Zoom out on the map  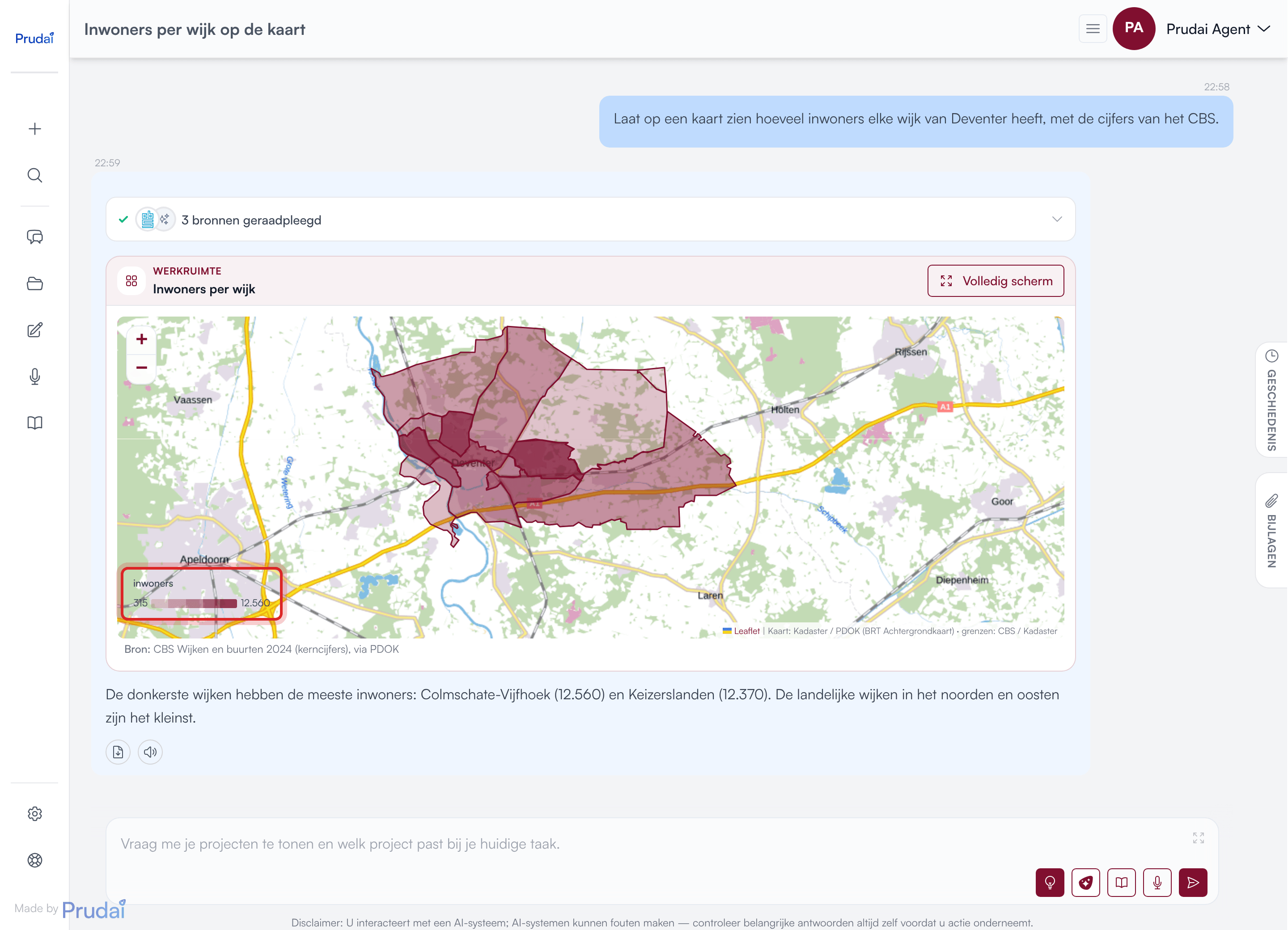(141, 368)
